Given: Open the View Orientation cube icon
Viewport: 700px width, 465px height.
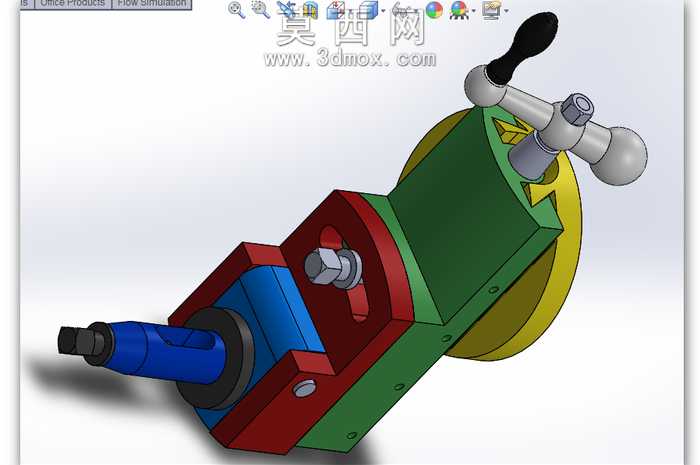Looking at the screenshot, I should pos(335,10).
